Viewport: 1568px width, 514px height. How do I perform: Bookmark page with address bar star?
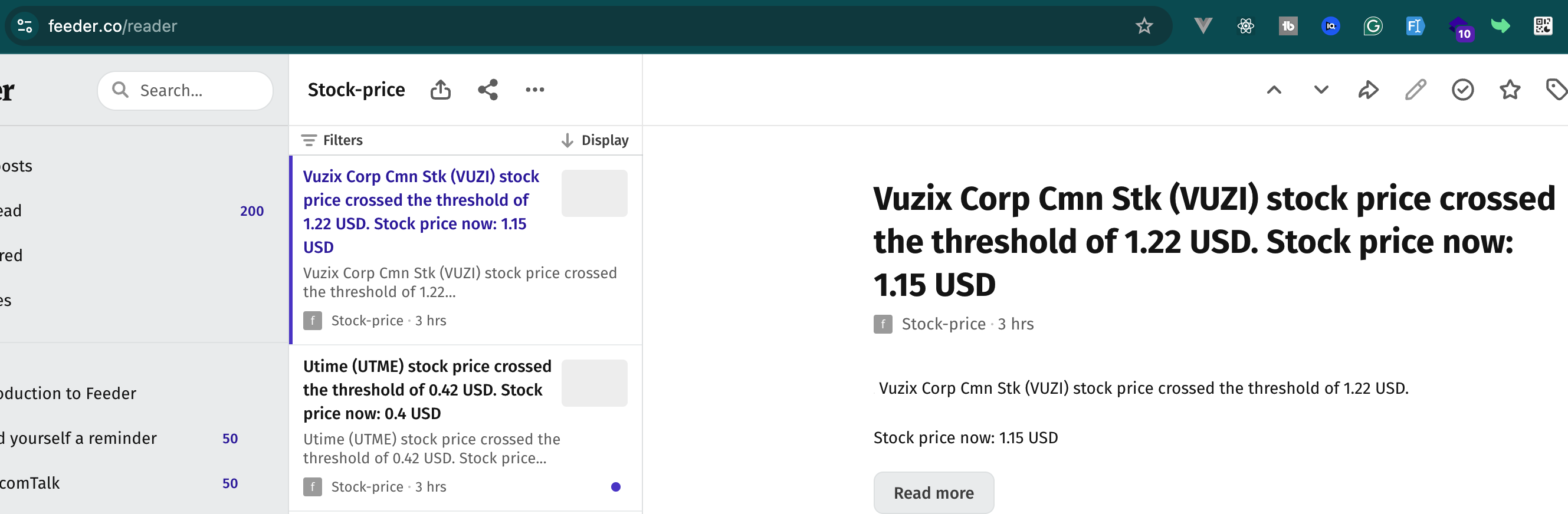pyautogui.click(x=1144, y=25)
